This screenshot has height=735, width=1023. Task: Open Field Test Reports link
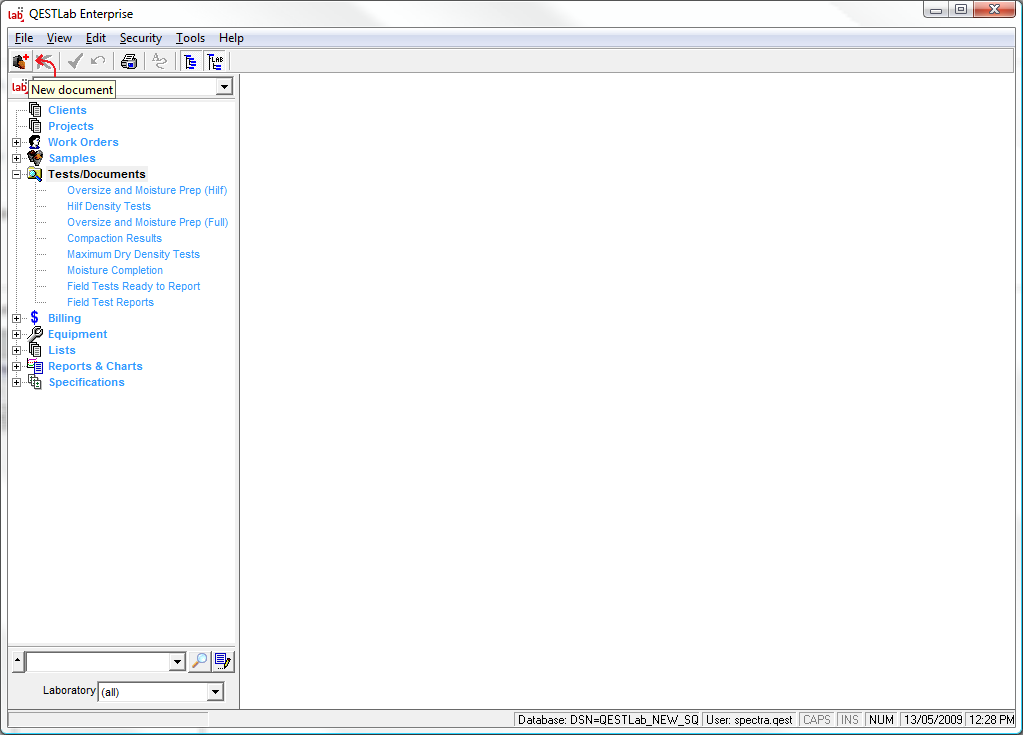110,302
